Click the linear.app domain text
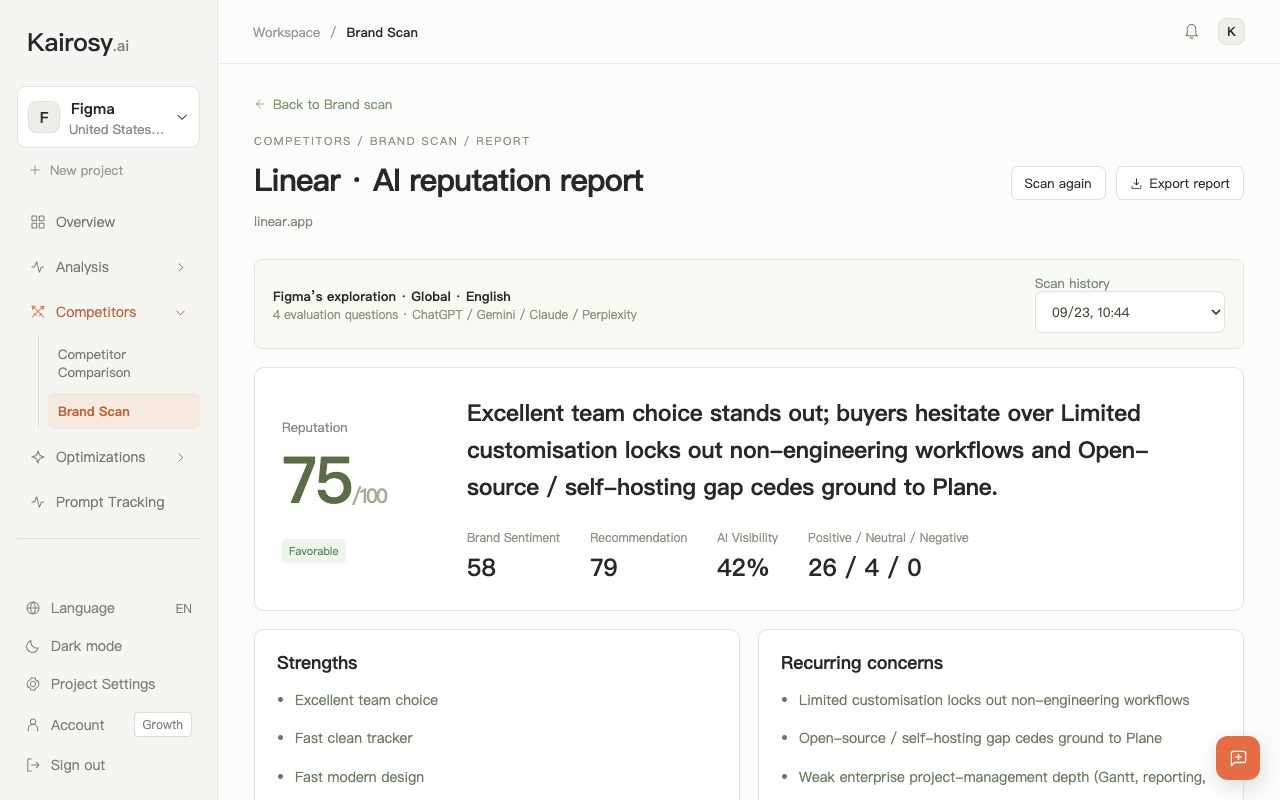Viewport: 1280px width, 800px height. (x=283, y=221)
